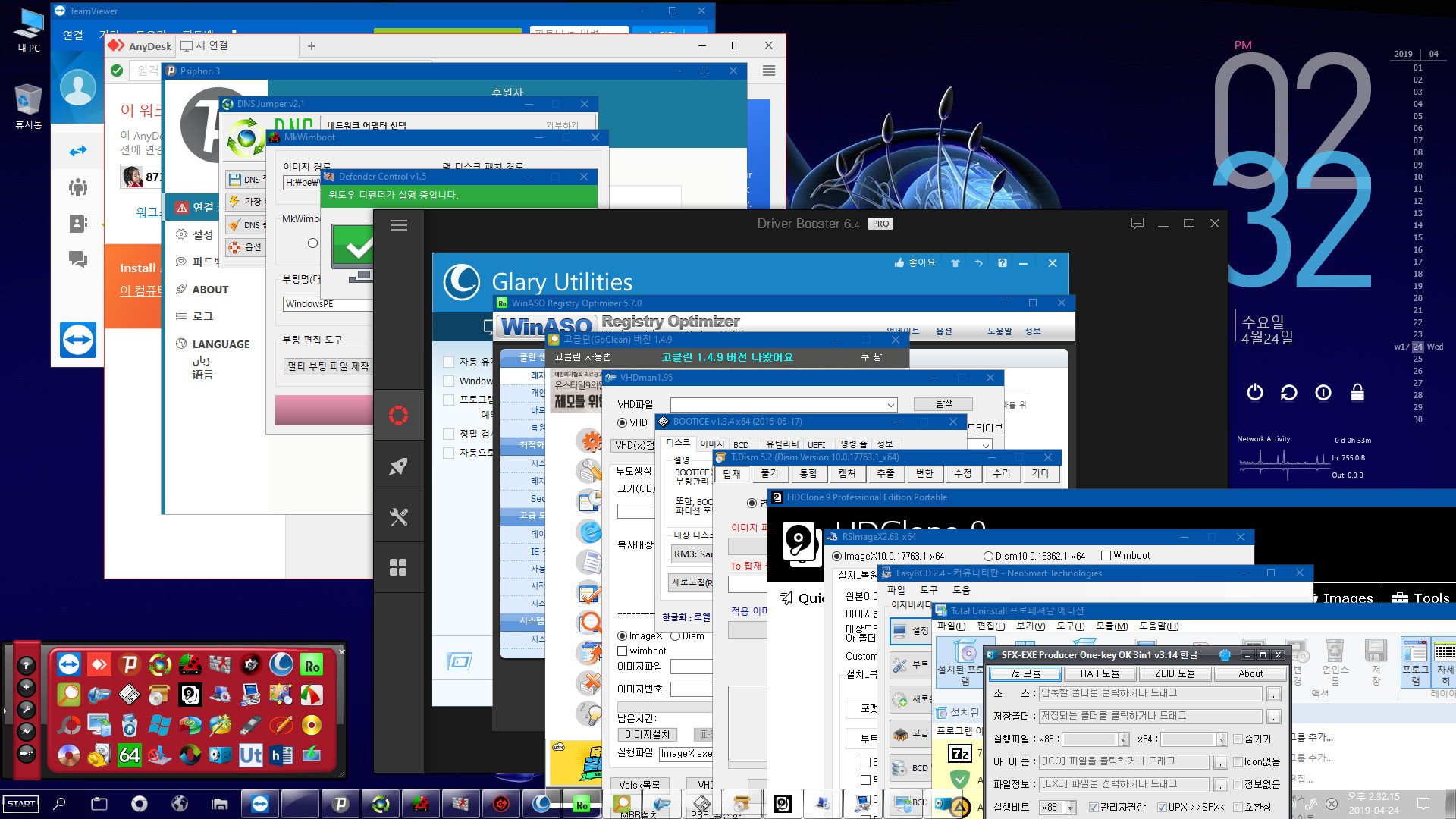Launch WinASO 'Ro' icon in red launcher

312,665
